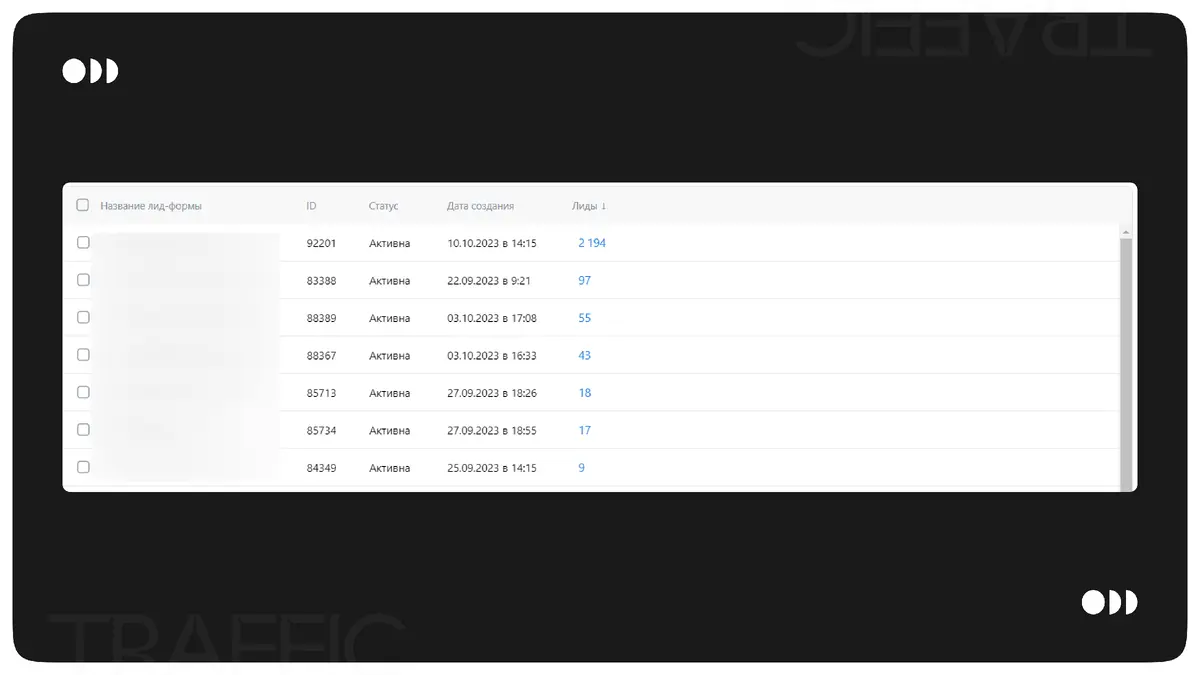Mark the checkbox for lead form 84349
The width and height of the screenshot is (1200, 675).
tap(83, 467)
